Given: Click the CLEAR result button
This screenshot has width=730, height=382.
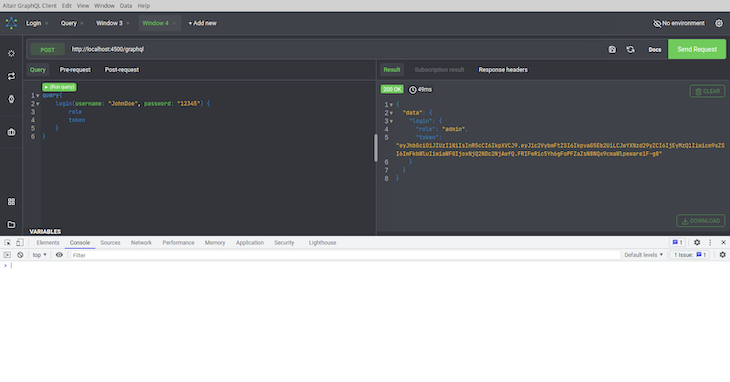Looking at the screenshot, I should [x=707, y=91].
